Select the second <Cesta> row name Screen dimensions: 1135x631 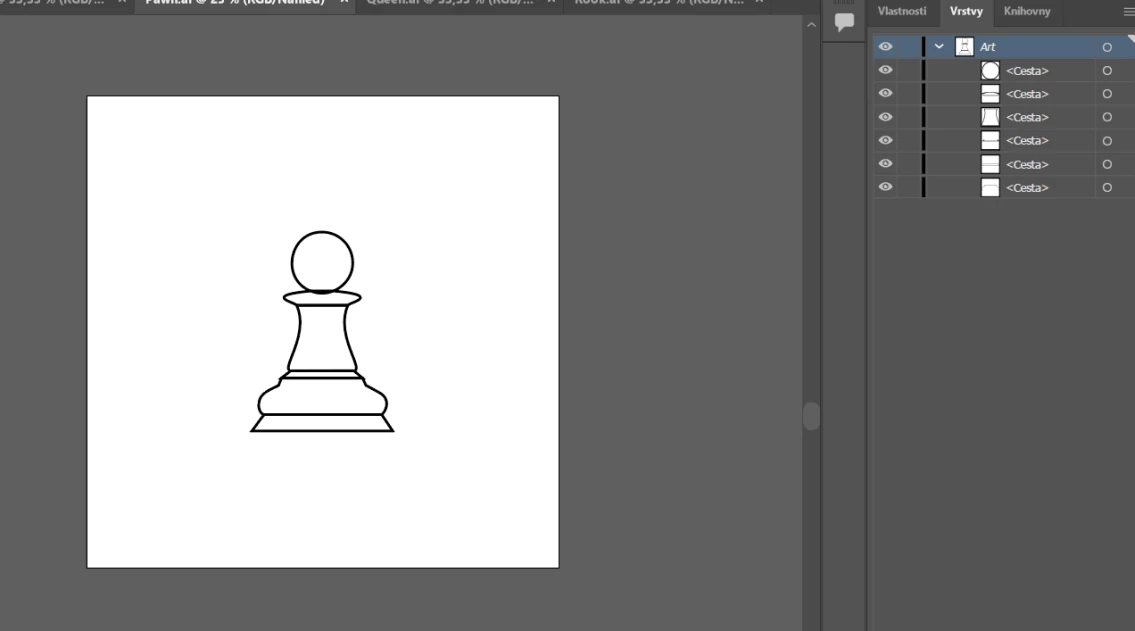click(1026, 94)
